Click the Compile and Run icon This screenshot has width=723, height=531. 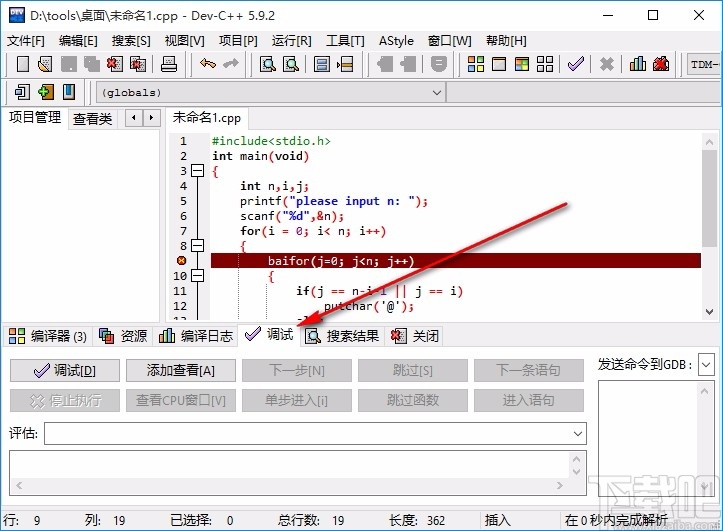pos(522,64)
